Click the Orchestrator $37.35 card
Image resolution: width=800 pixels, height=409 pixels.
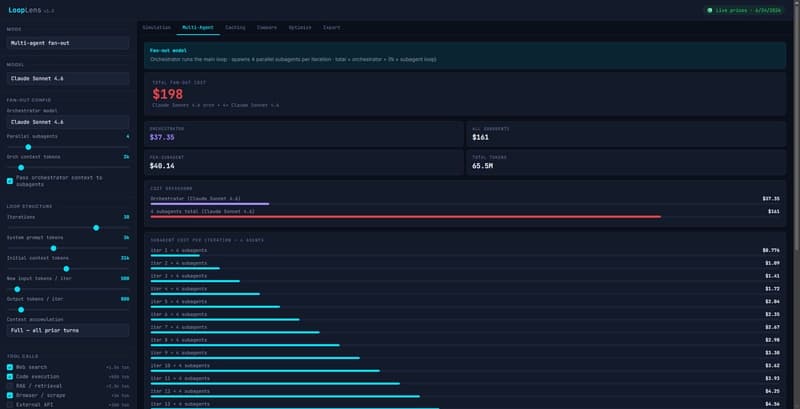tap(304, 134)
